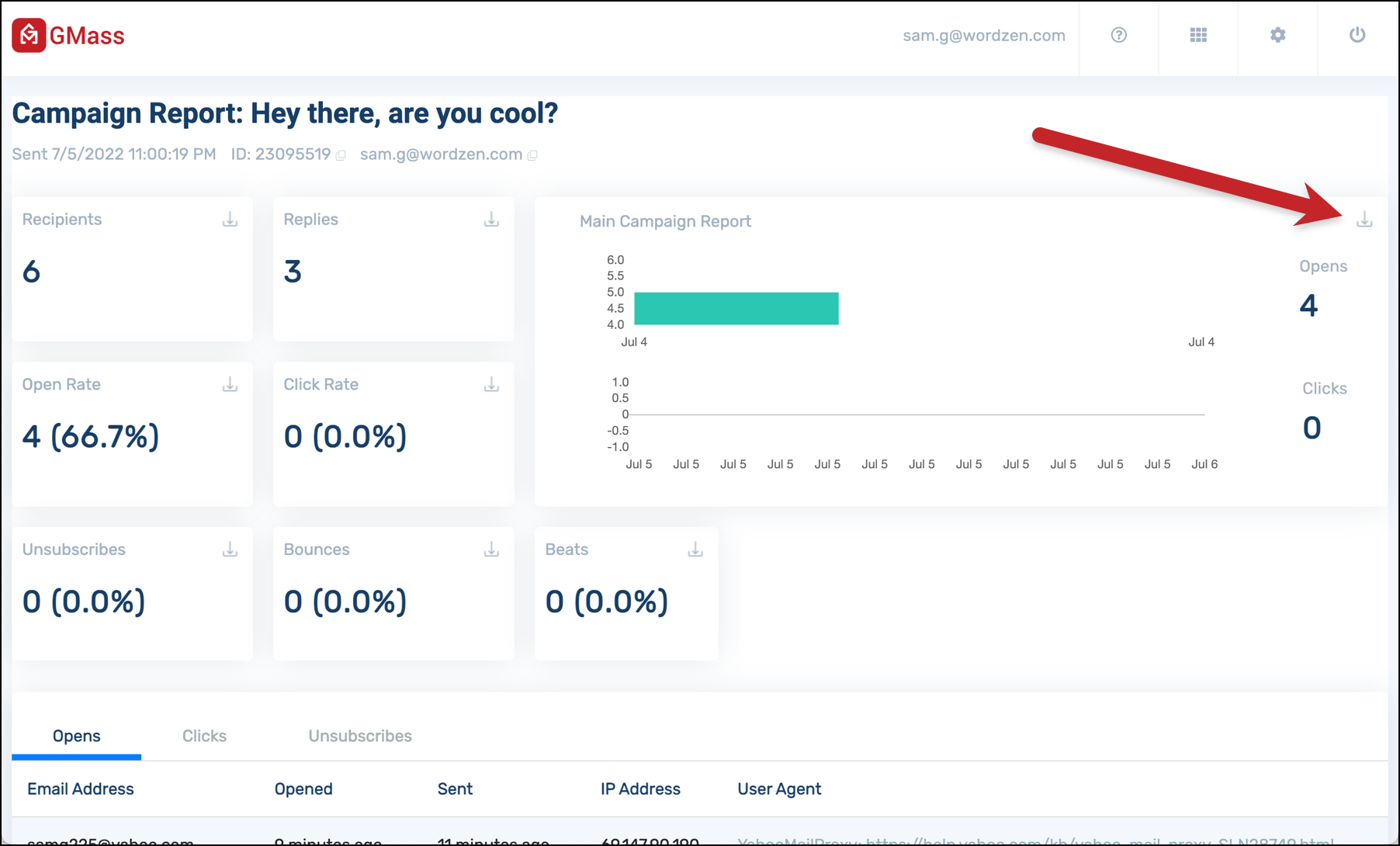
Task: Download the Unsubscribes report
Action: (x=230, y=550)
